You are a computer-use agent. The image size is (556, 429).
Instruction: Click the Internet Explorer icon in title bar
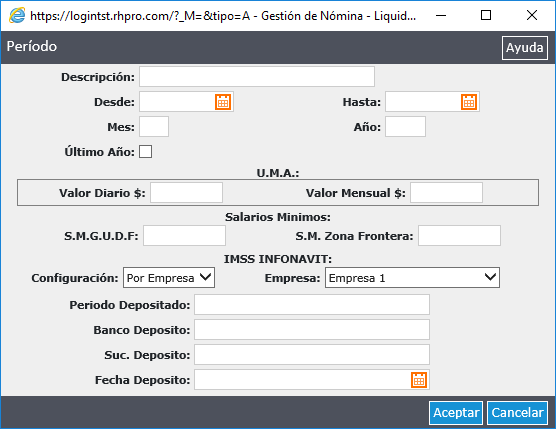(x=17, y=16)
